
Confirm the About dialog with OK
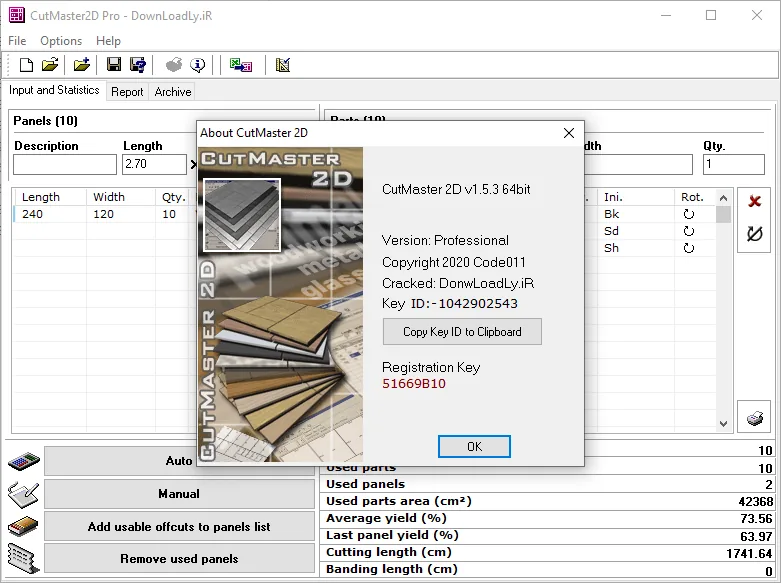click(474, 446)
